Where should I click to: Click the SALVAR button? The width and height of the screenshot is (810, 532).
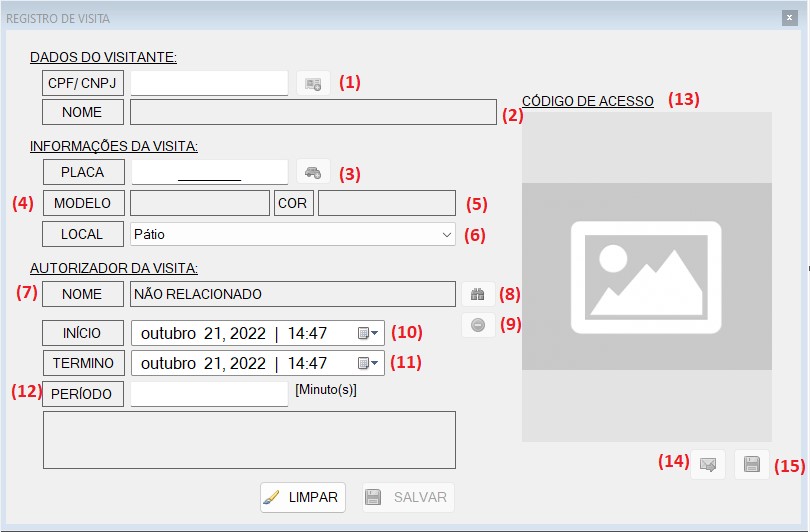click(x=408, y=497)
